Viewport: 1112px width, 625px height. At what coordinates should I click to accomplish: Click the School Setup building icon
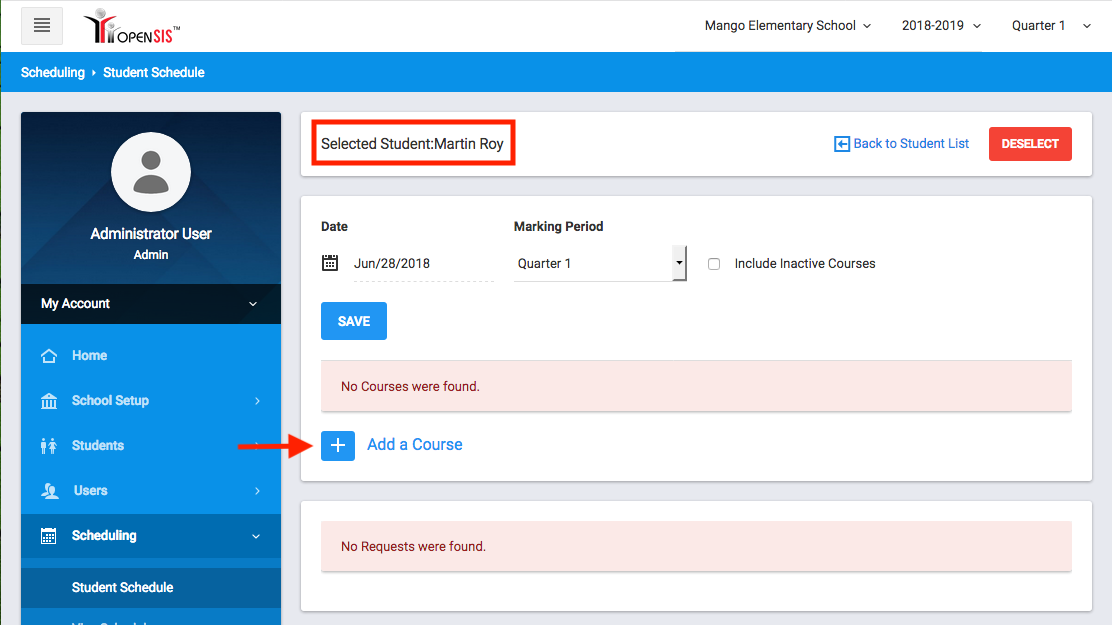point(49,401)
